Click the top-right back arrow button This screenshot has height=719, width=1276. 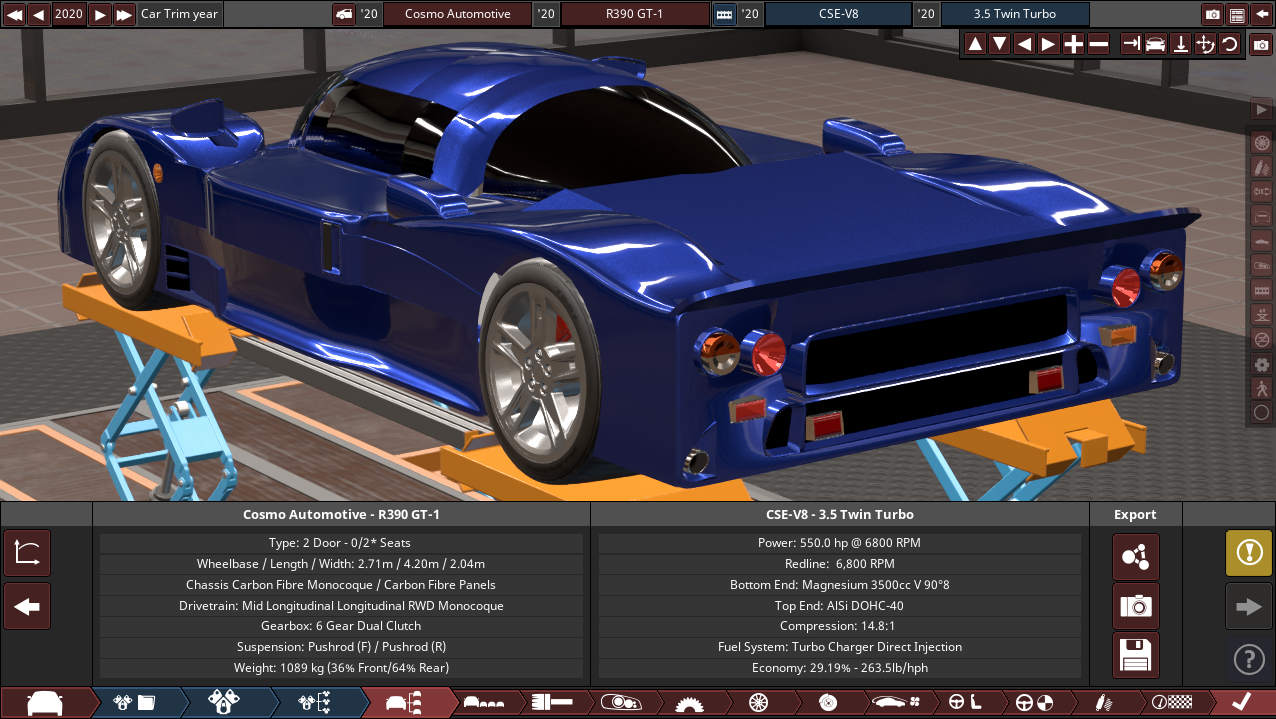pos(1262,14)
